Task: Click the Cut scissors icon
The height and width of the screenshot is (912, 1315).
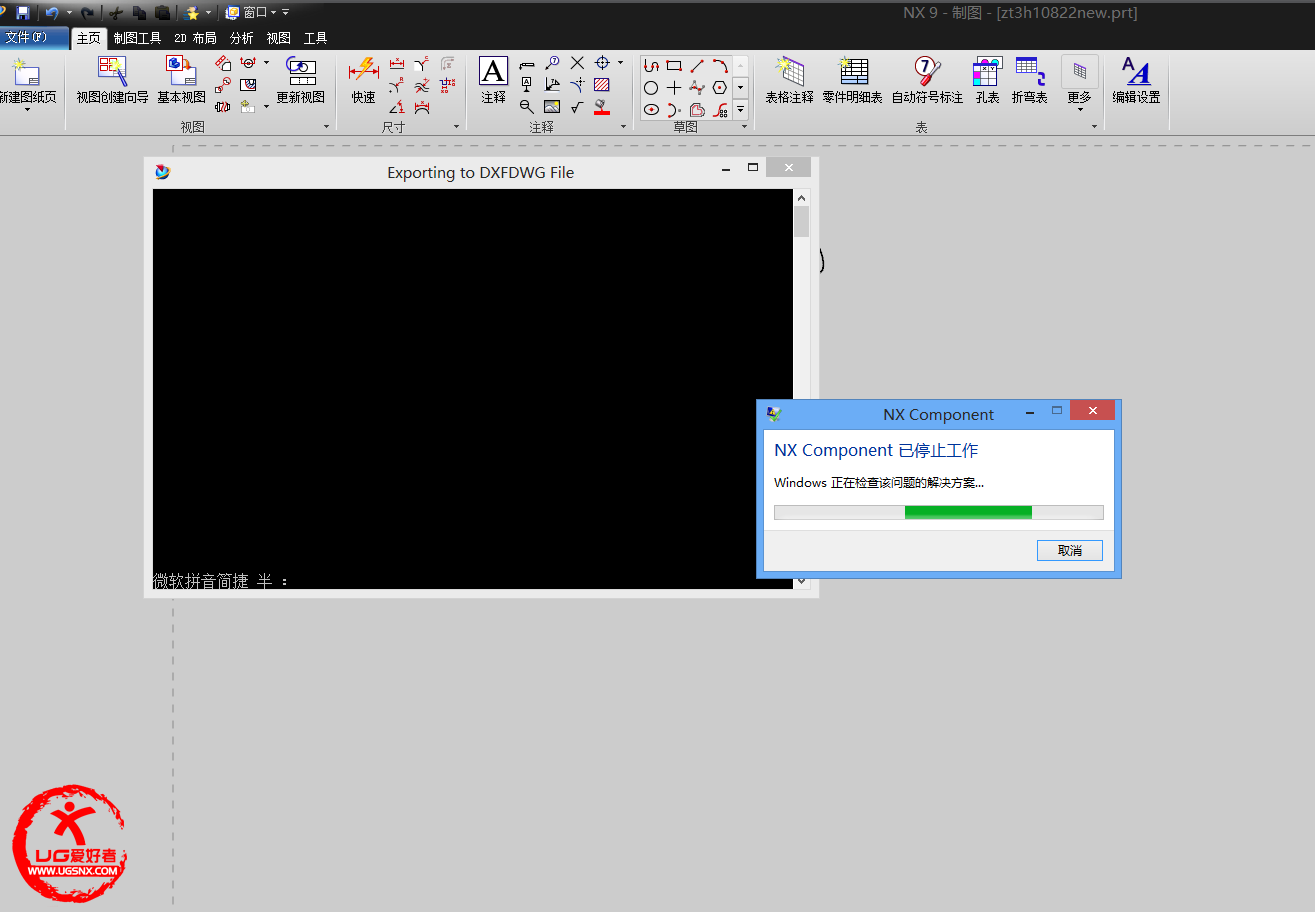Action: 116,13
